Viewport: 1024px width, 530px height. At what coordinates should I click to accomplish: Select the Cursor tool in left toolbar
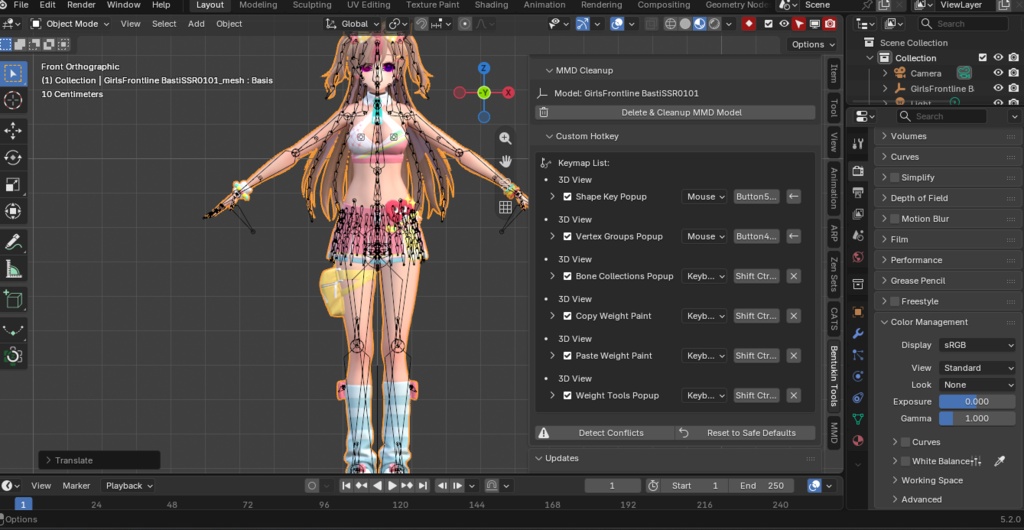13,100
